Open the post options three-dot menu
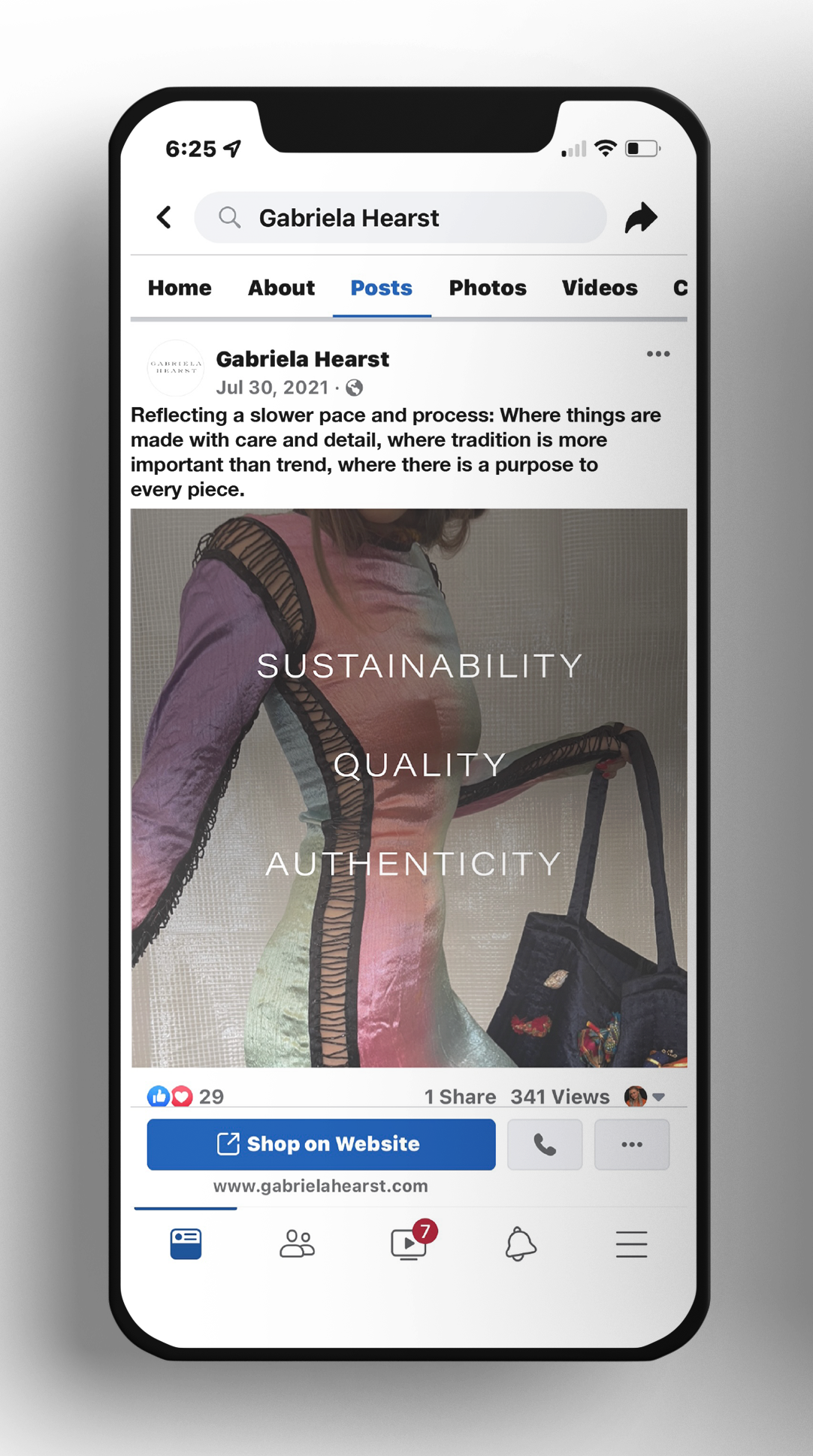This screenshot has height=1456, width=813. [658, 354]
